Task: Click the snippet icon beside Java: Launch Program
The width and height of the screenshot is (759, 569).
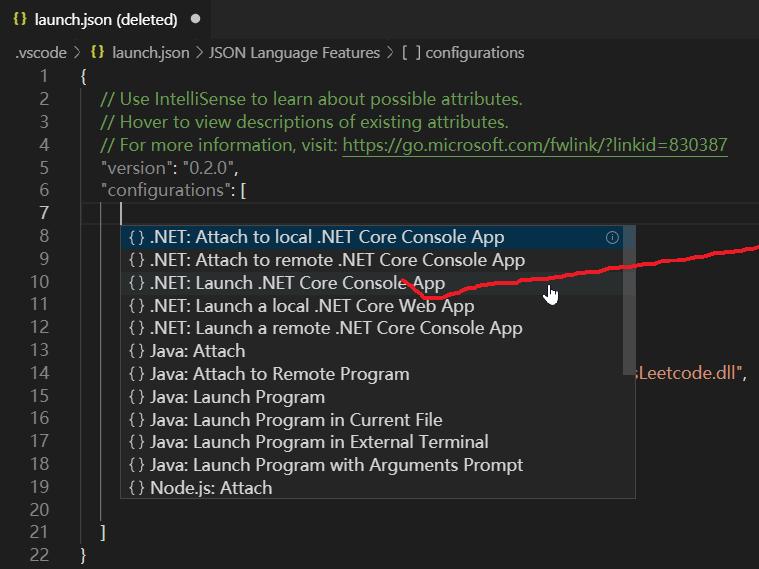Action: (x=137, y=396)
